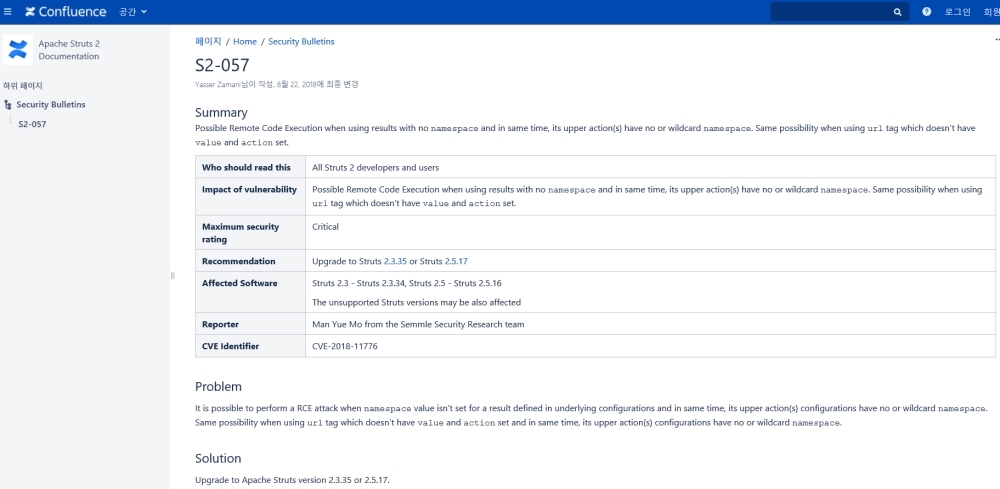Click the Summary heading
Screen dimensions: 1000x489
click(x=221, y=112)
